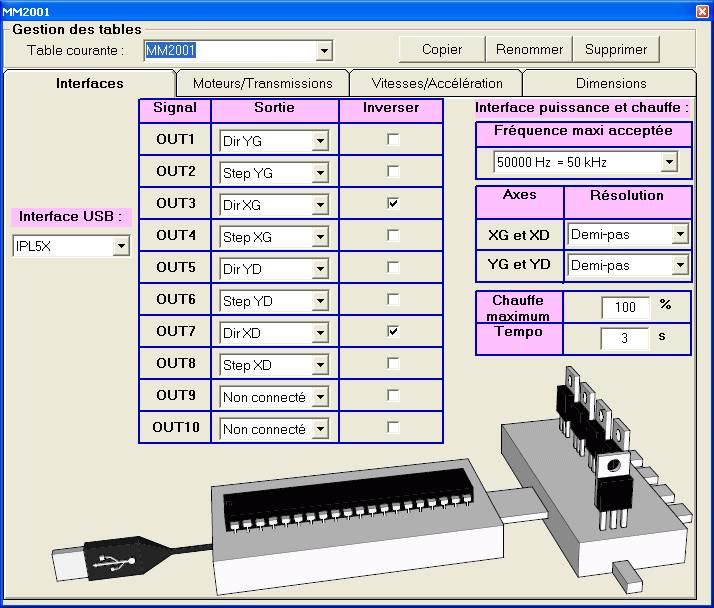Open the Vitesses/Accélération tab
This screenshot has width=714, height=608.
pyautogui.click(x=437, y=83)
